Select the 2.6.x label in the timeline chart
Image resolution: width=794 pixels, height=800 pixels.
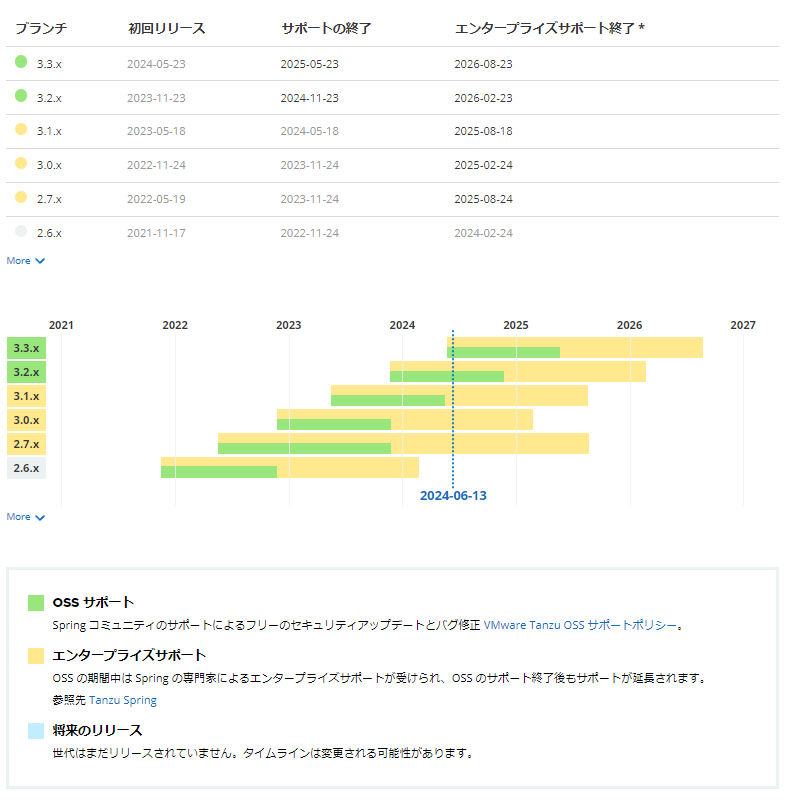pos(27,468)
